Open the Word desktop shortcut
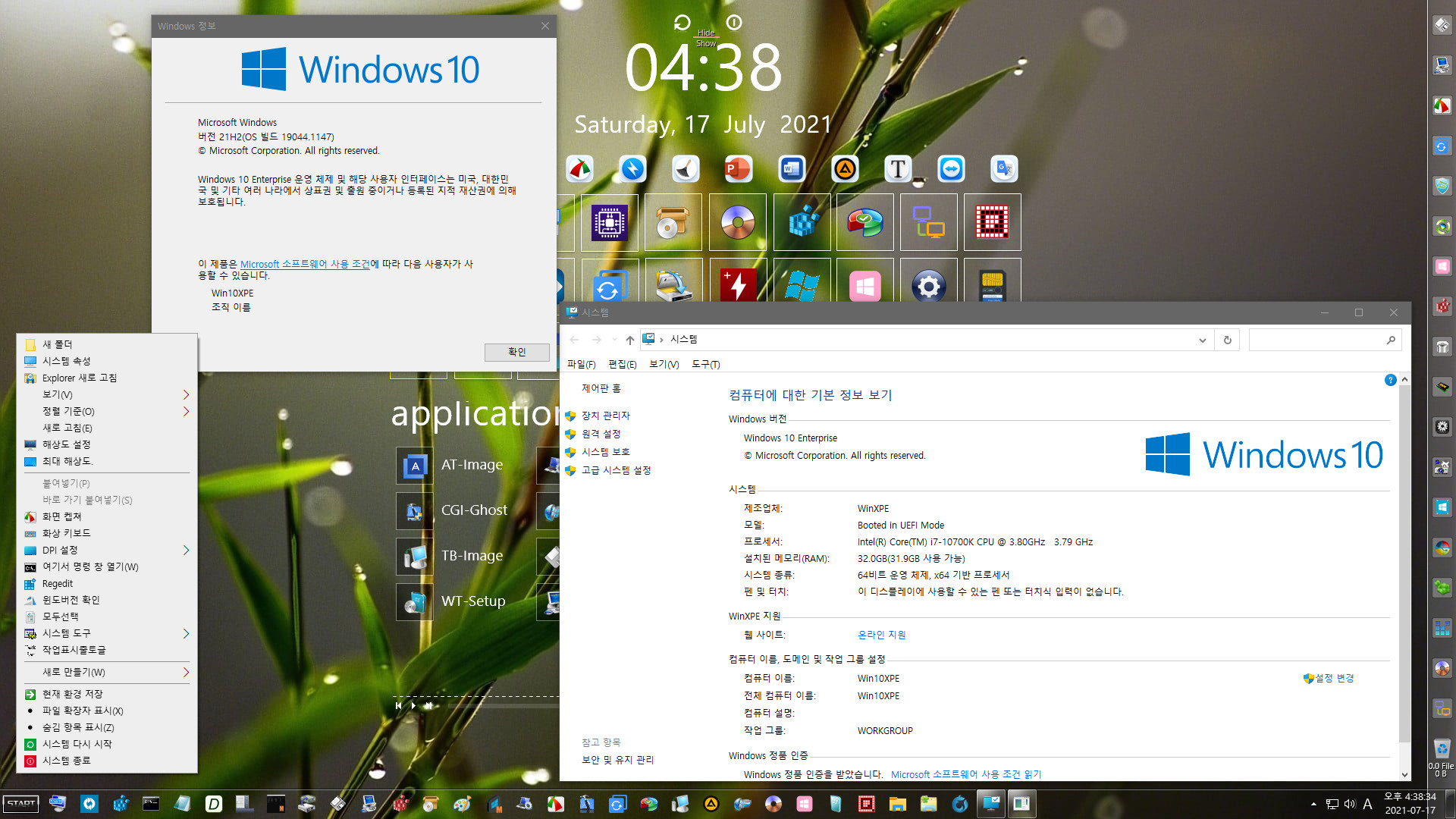 [792, 168]
